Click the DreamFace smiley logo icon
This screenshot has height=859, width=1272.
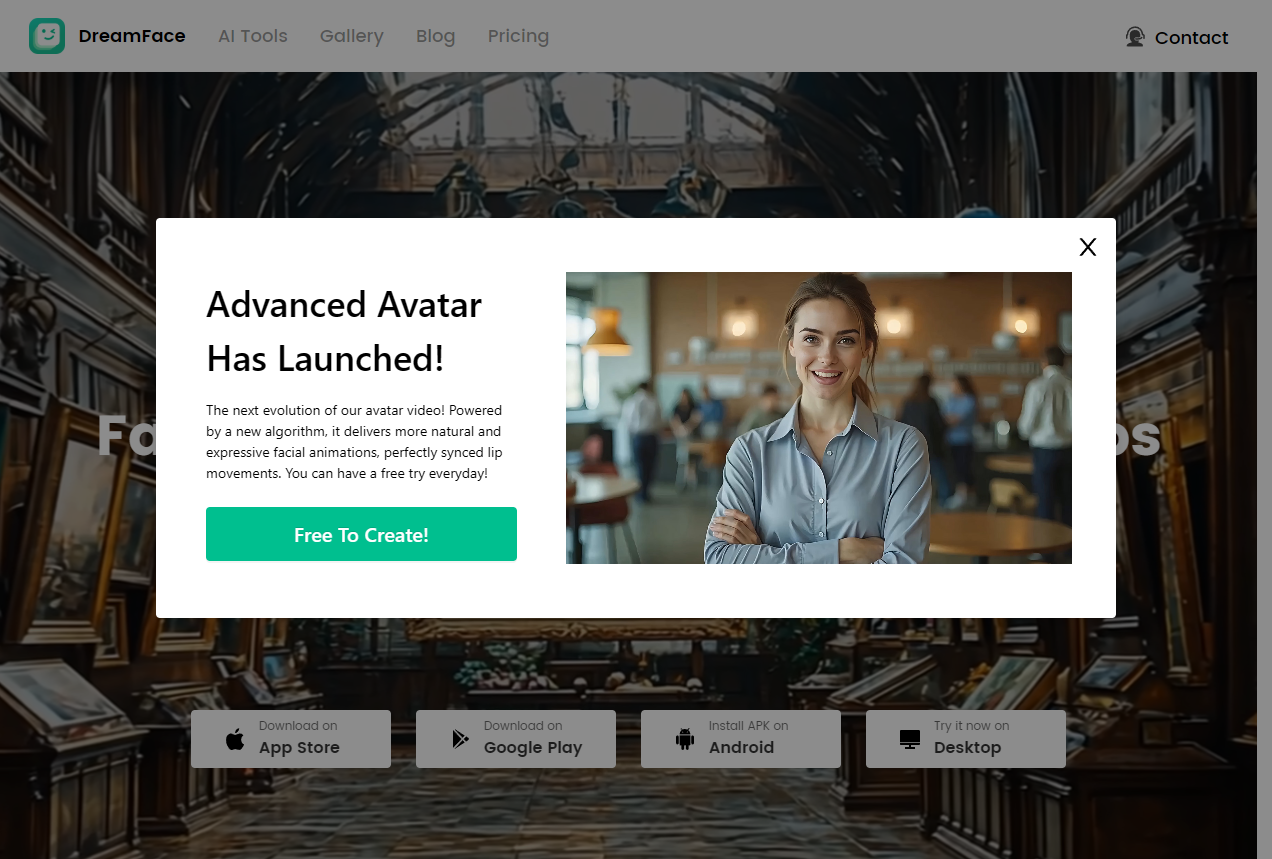pos(47,36)
